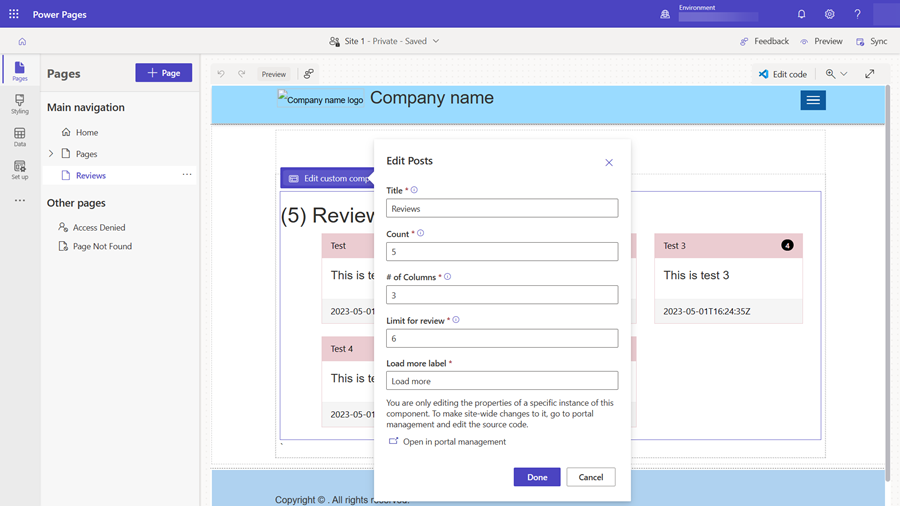
Task: Click into the Load more label field
Action: [x=502, y=381]
